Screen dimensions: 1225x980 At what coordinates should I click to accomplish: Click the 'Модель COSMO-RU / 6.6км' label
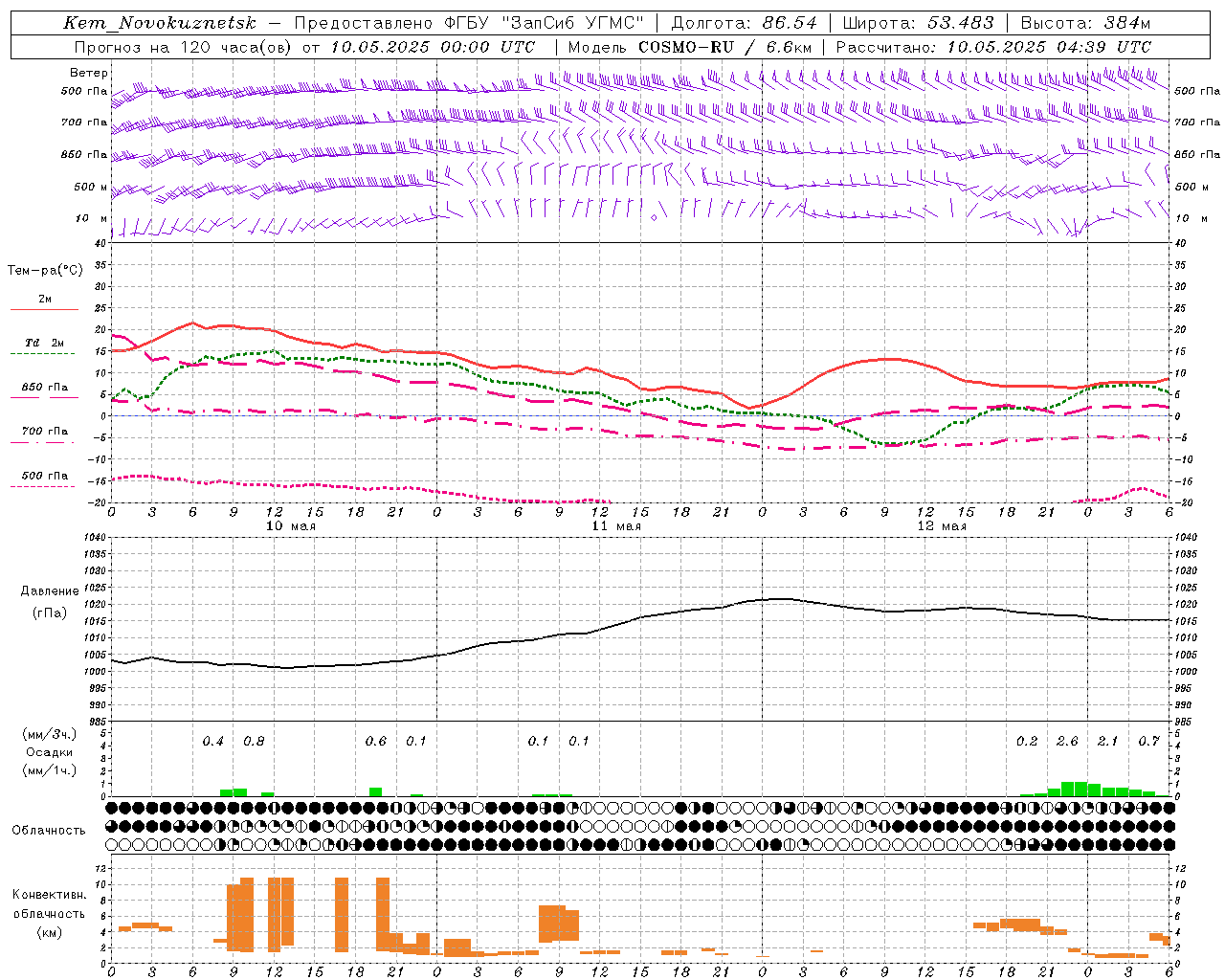689,47
